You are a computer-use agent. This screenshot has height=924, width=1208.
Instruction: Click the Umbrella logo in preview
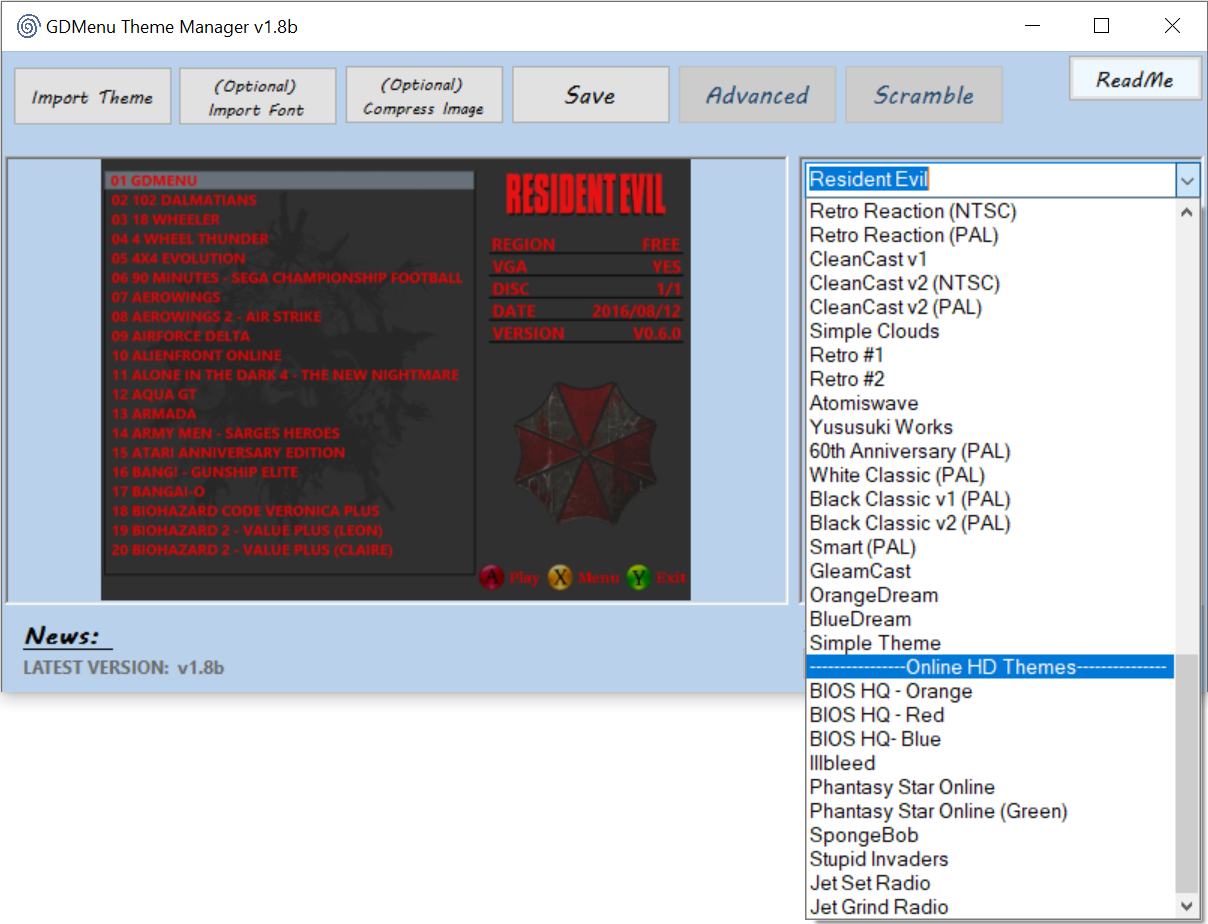tap(587, 451)
